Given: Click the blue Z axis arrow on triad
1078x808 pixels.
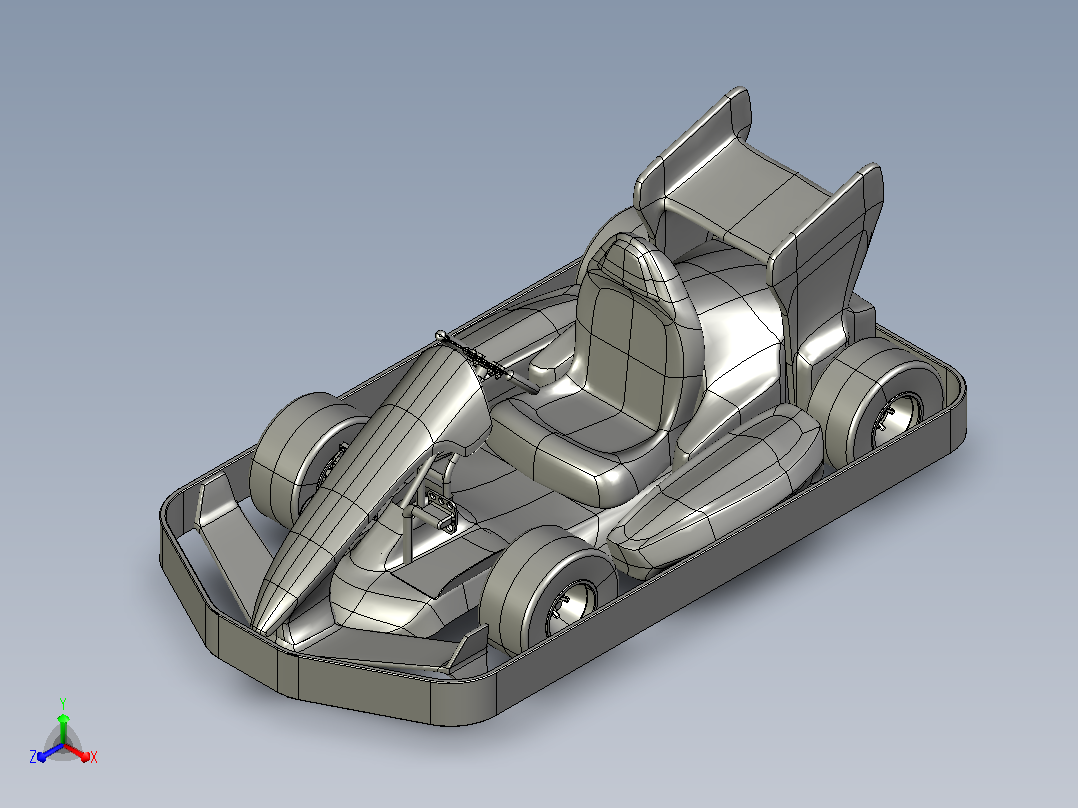Looking at the screenshot, I should [x=50, y=753].
